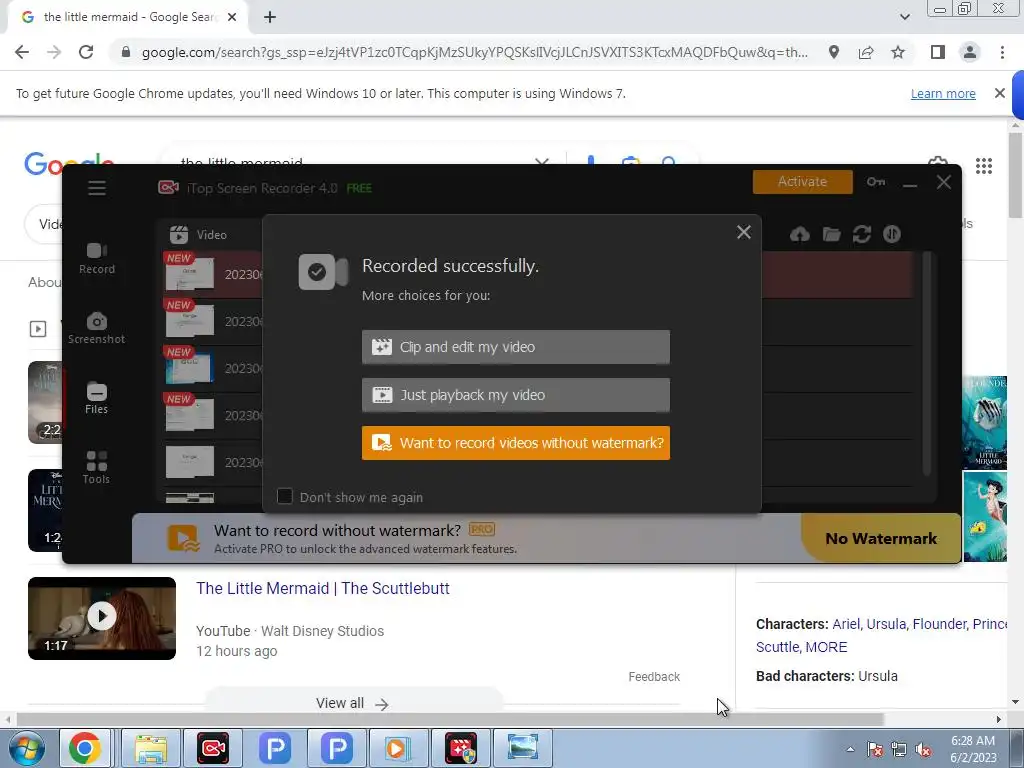The width and height of the screenshot is (1024, 768).
Task: Click the Learn more link in update bar
Action: 943,93
